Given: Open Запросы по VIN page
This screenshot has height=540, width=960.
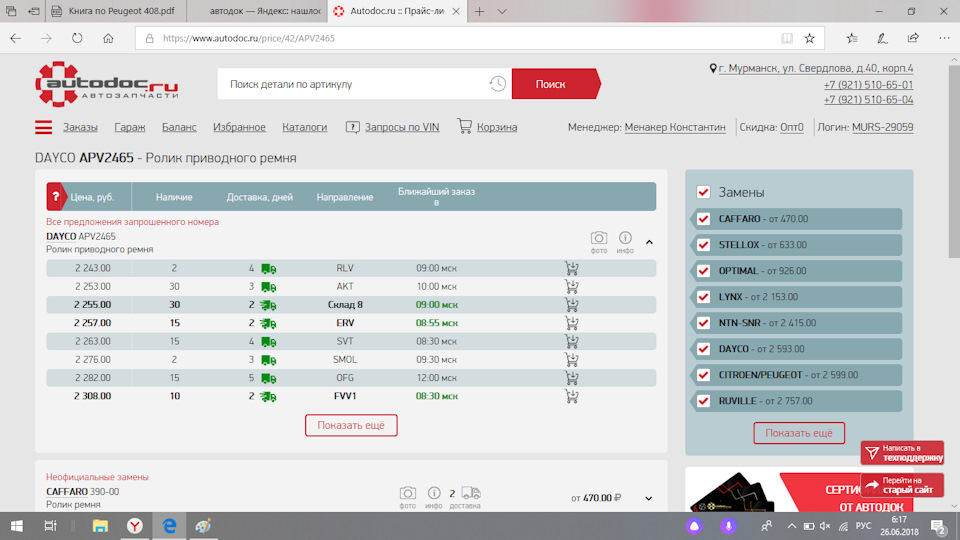Looking at the screenshot, I should tap(402, 127).
